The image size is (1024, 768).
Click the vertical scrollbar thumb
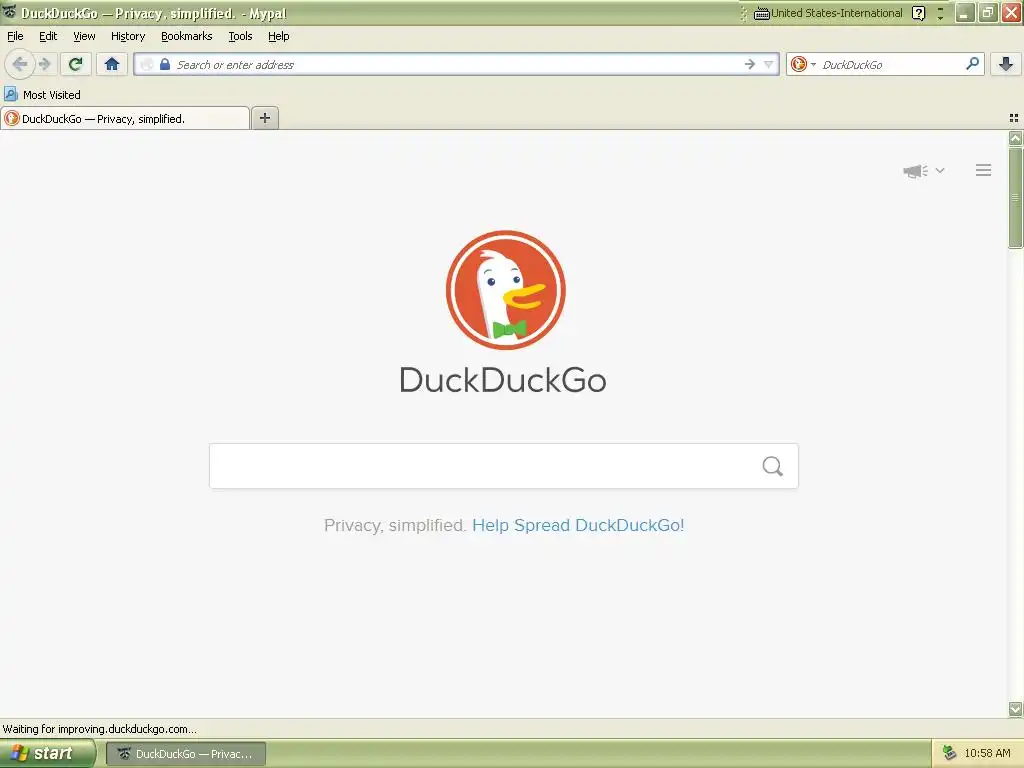pos(1015,198)
